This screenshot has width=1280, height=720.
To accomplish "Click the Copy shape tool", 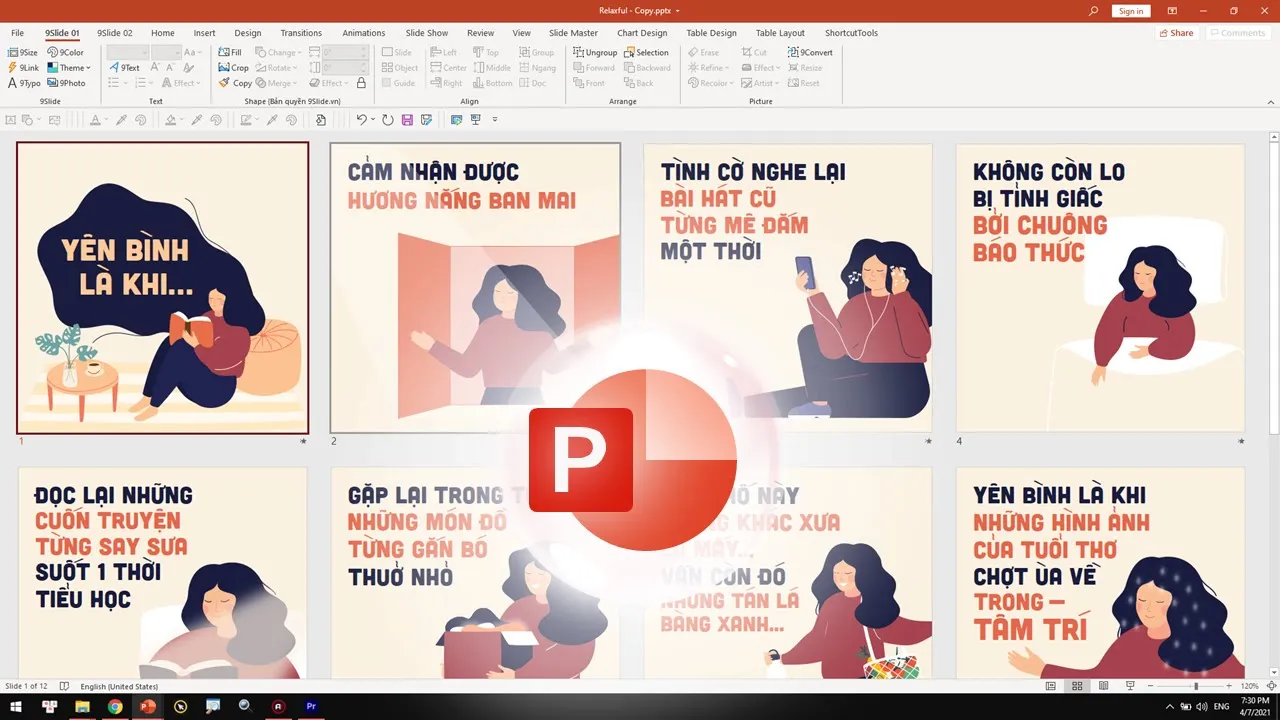I will (x=235, y=83).
